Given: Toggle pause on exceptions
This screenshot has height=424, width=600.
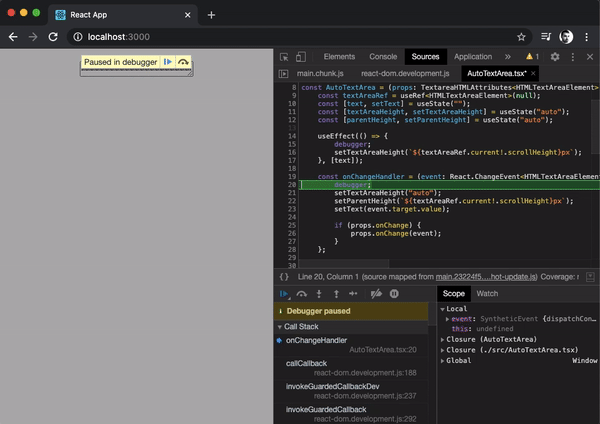Looking at the screenshot, I should click(394, 294).
